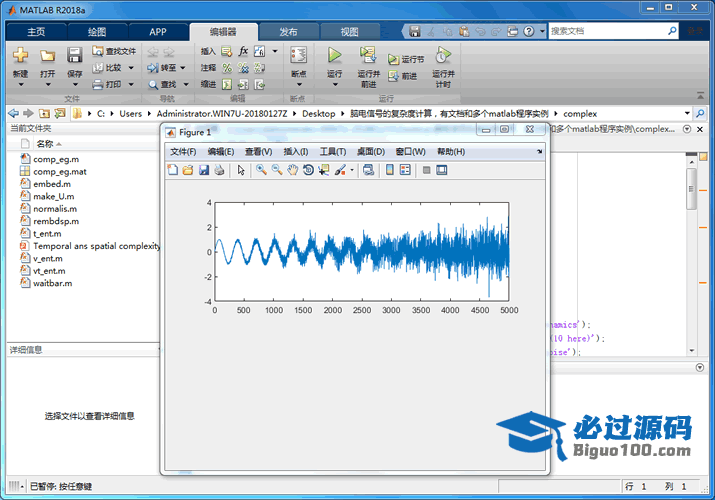The image size is (715, 500).
Task: Select comp_eg.m in the file list
Action: pos(56,159)
